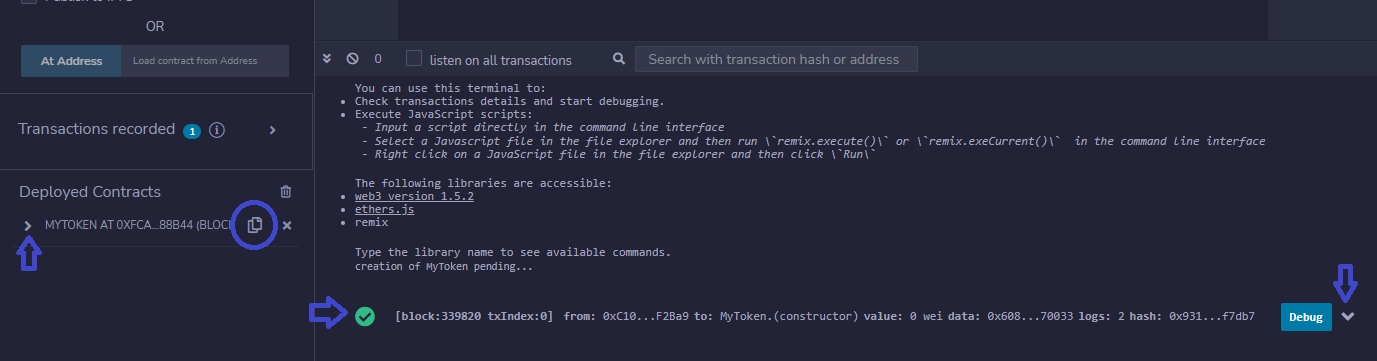The width and height of the screenshot is (1377, 361).
Task: Click the magnifier search icon in terminal bar
Action: (x=619, y=59)
